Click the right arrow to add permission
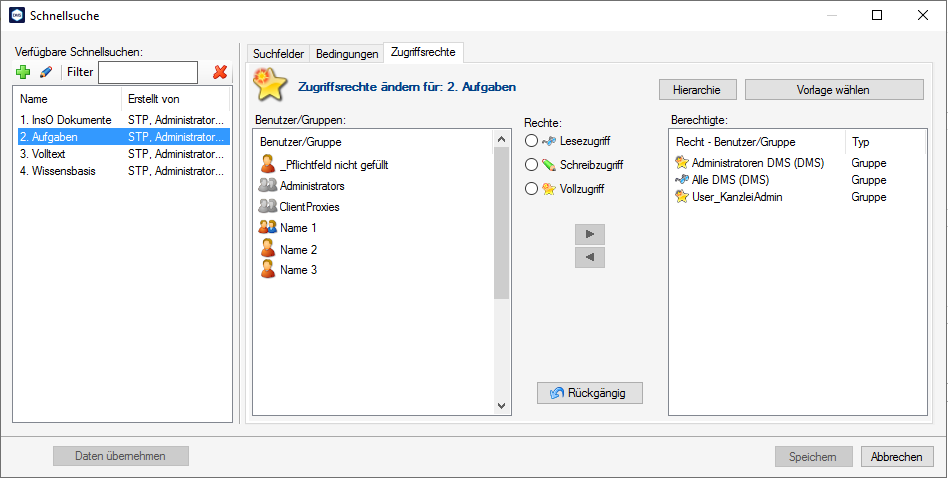Viewport: 948px width, 478px height. [x=590, y=234]
